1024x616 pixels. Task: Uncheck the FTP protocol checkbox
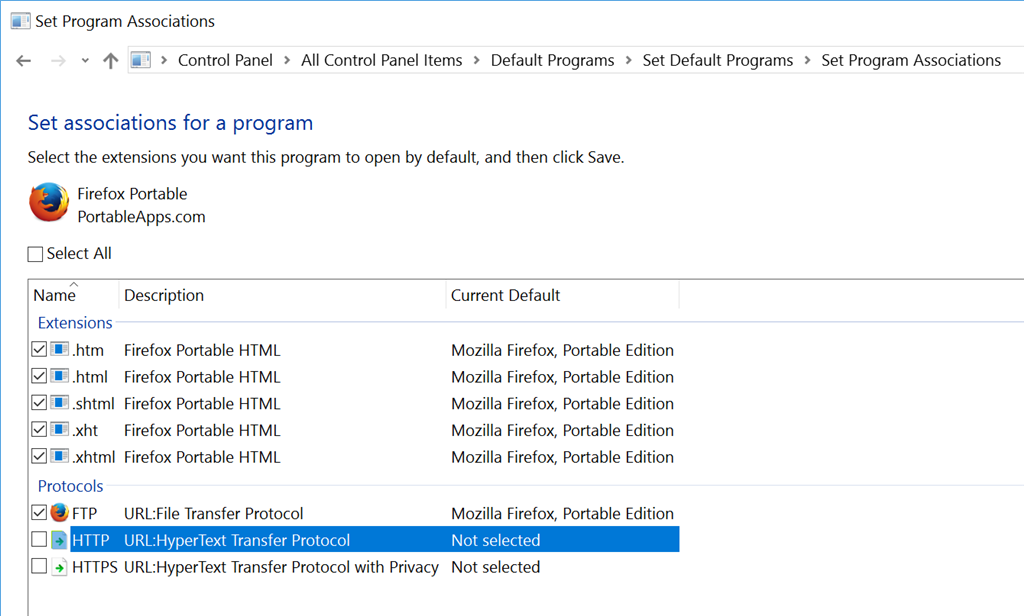(x=39, y=513)
